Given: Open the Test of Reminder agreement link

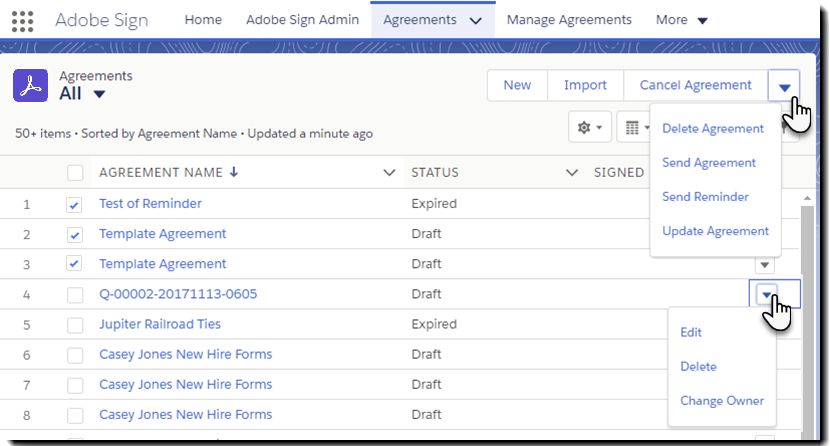Looking at the screenshot, I should [x=150, y=204].
